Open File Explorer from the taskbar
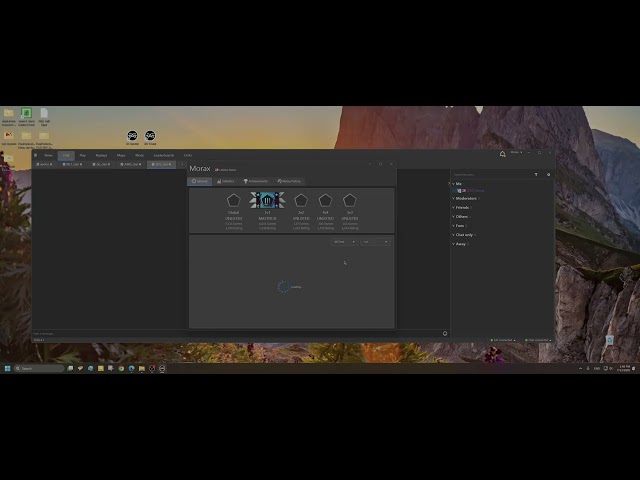This screenshot has height=480, width=640. click(x=142, y=368)
